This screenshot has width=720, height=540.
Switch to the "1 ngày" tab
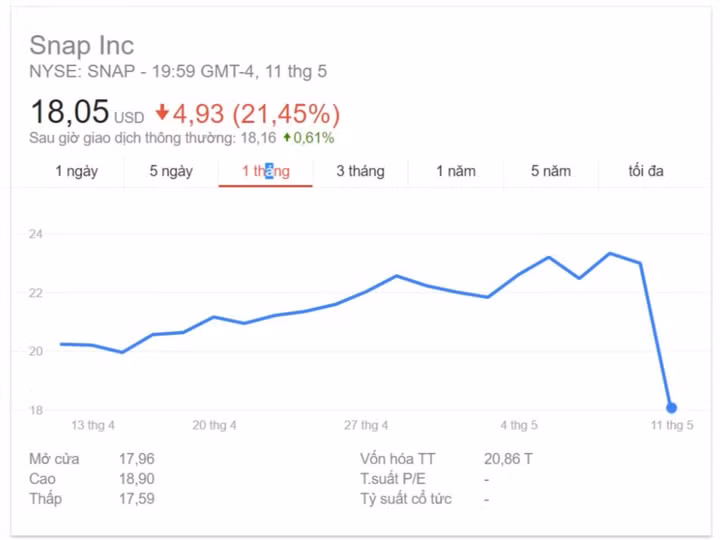pyautogui.click(x=76, y=171)
